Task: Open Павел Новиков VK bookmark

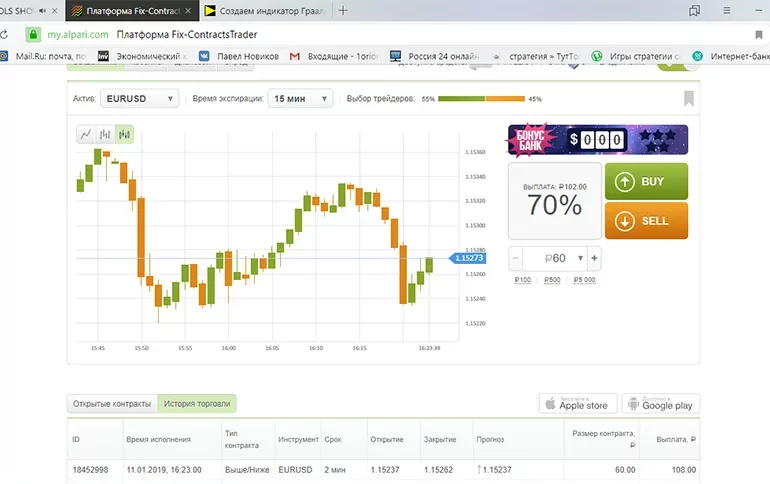Action: coord(239,56)
